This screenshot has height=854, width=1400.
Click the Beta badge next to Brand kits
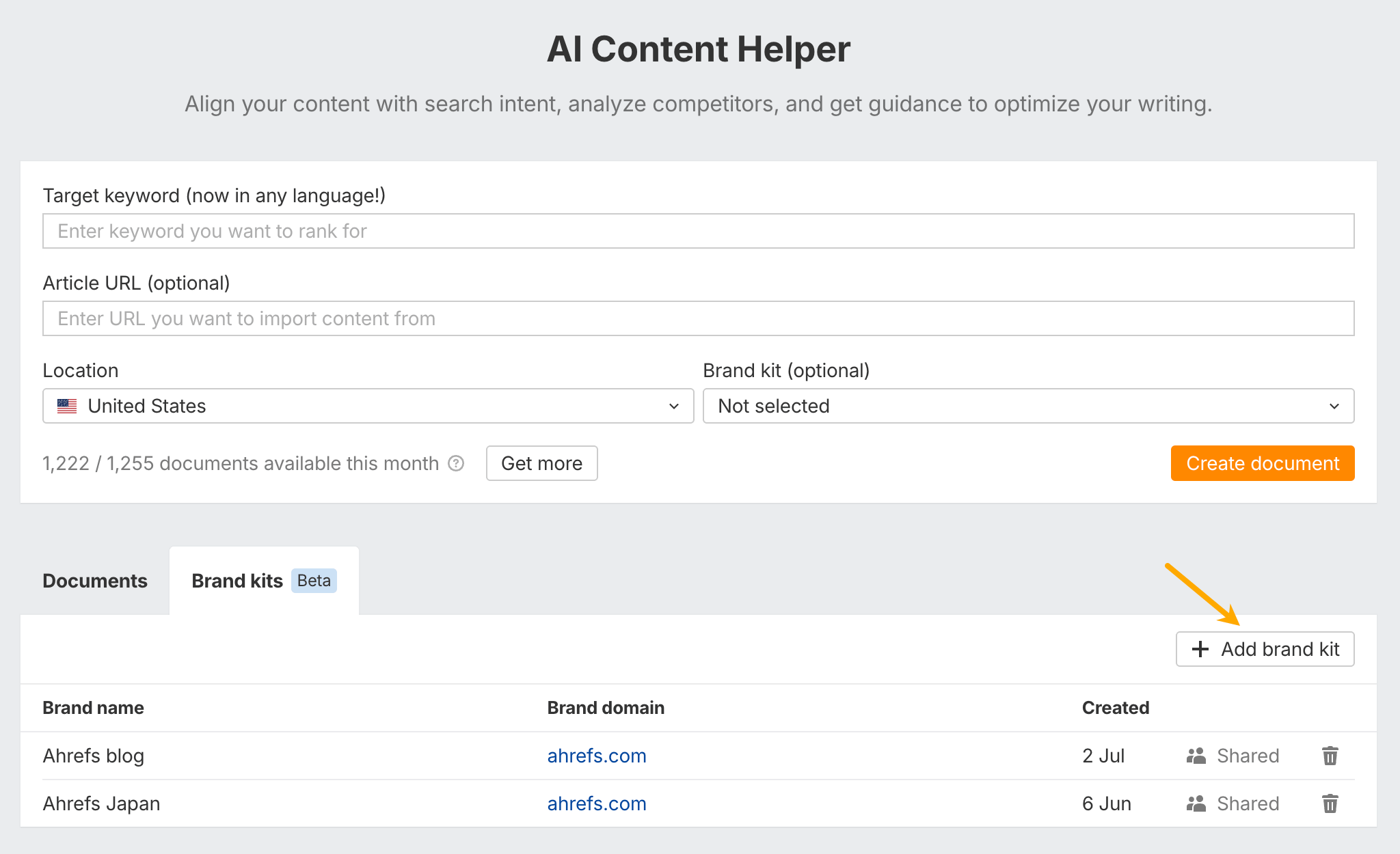314,581
